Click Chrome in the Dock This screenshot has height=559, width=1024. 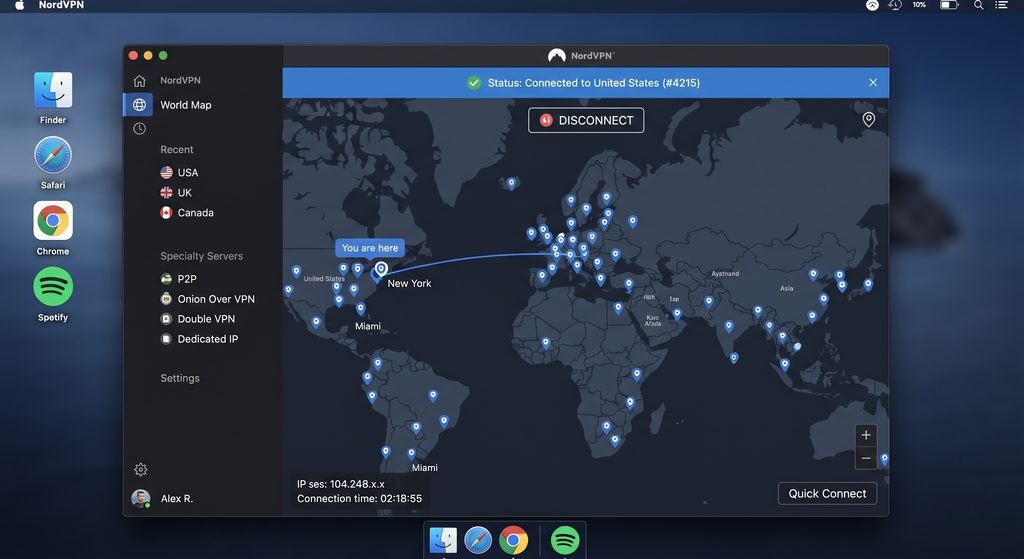click(x=513, y=540)
